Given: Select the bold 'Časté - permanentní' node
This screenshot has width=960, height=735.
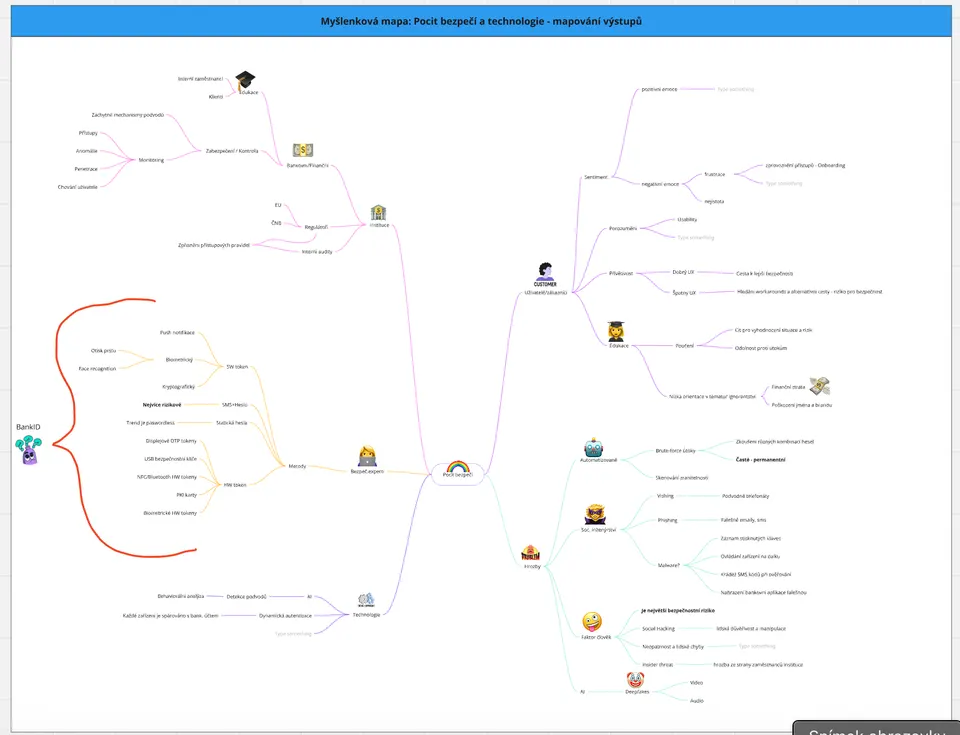Looking at the screenshot, I should point(760,459).
